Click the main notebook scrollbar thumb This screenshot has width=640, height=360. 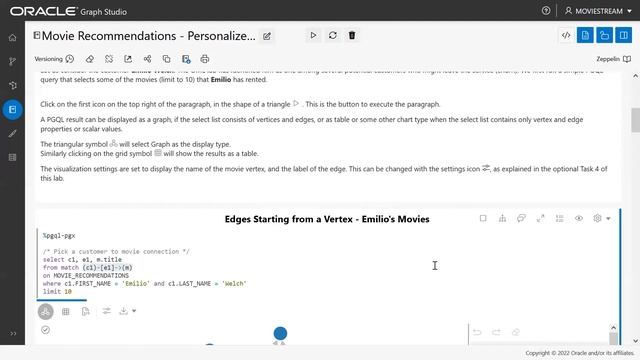[x=636, y=120]
